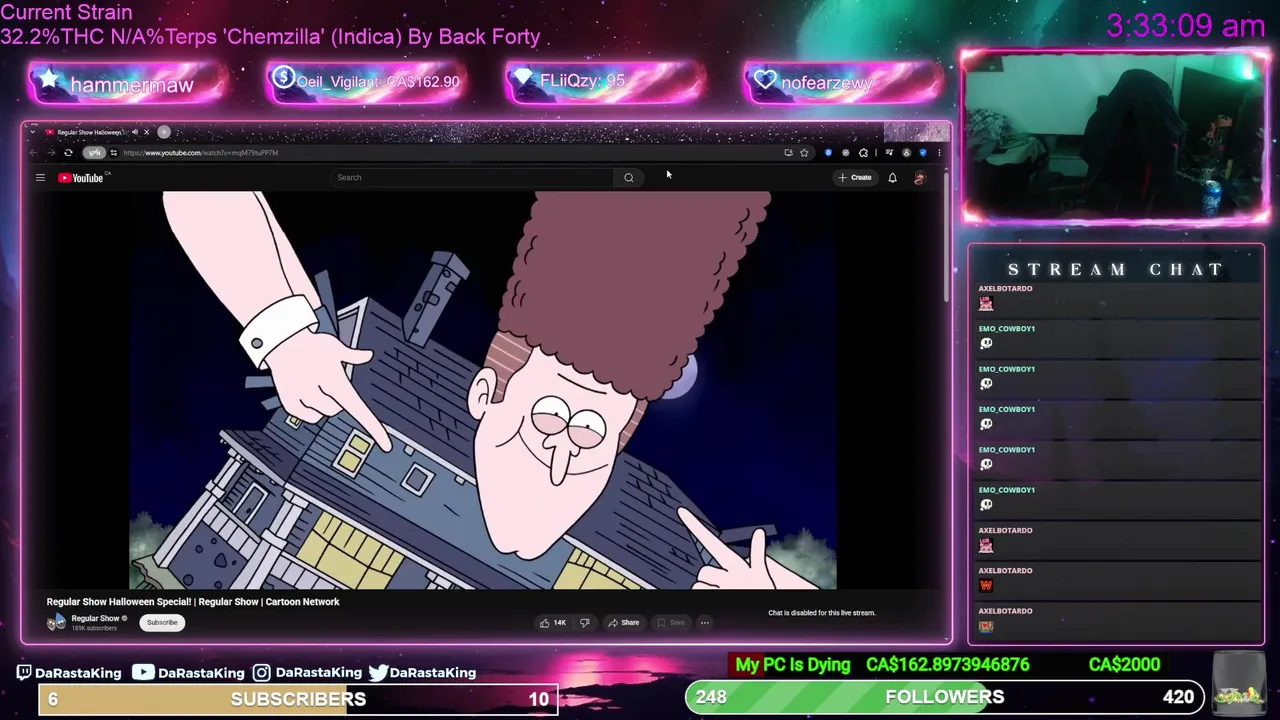Click the Twitch icon beside DaRastaKing
The image size is (1280, 720).
coord(24,673)
